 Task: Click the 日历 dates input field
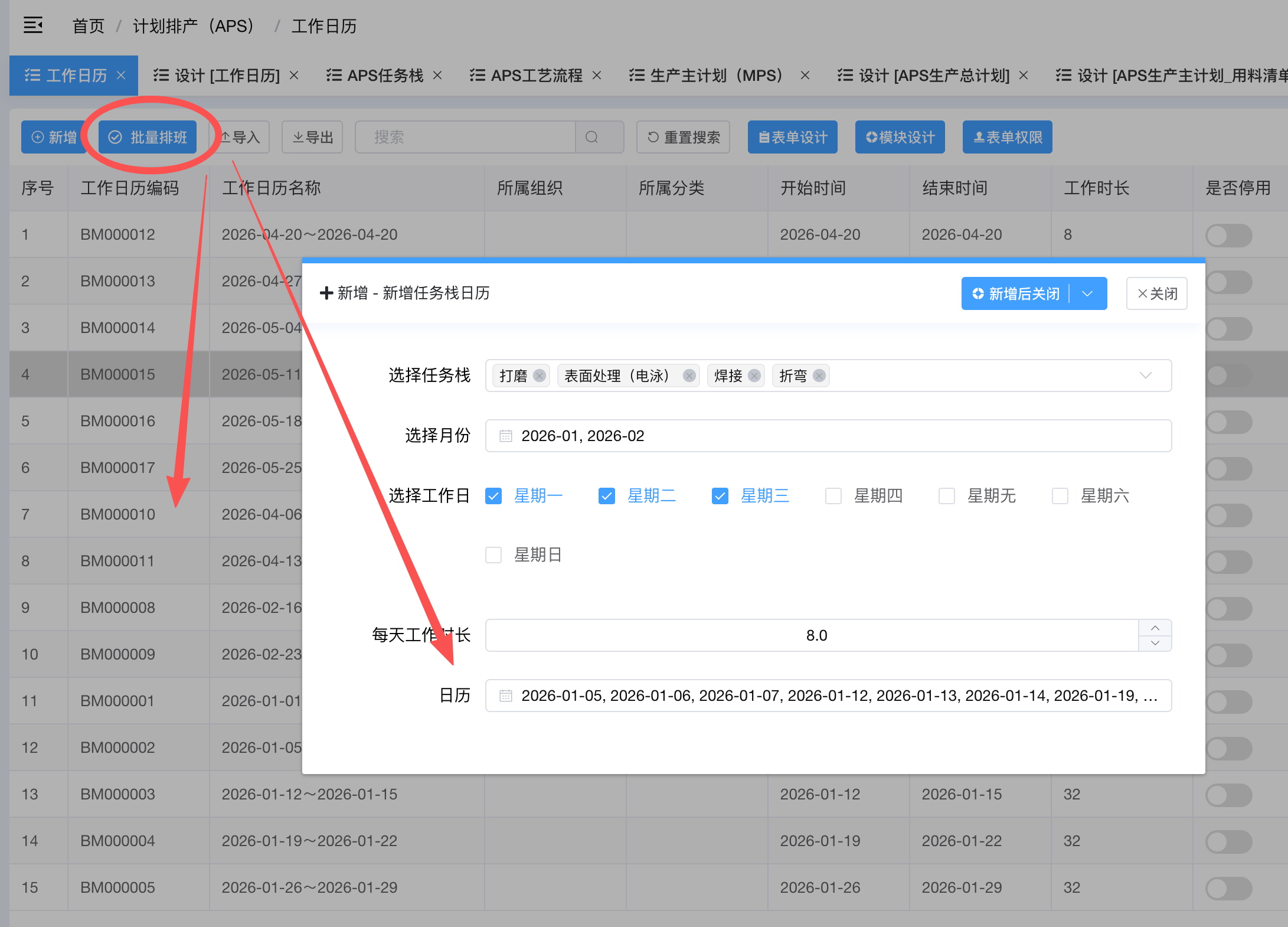click(828, 696)
